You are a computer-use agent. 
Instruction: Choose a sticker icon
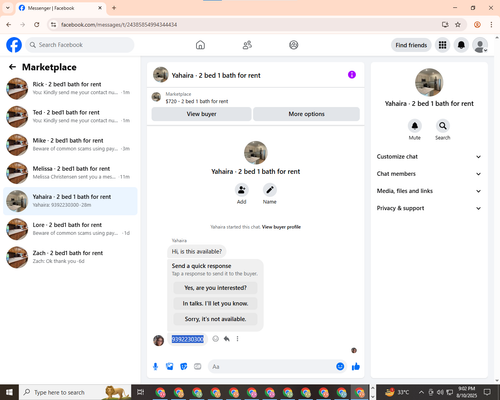point(184,367)
